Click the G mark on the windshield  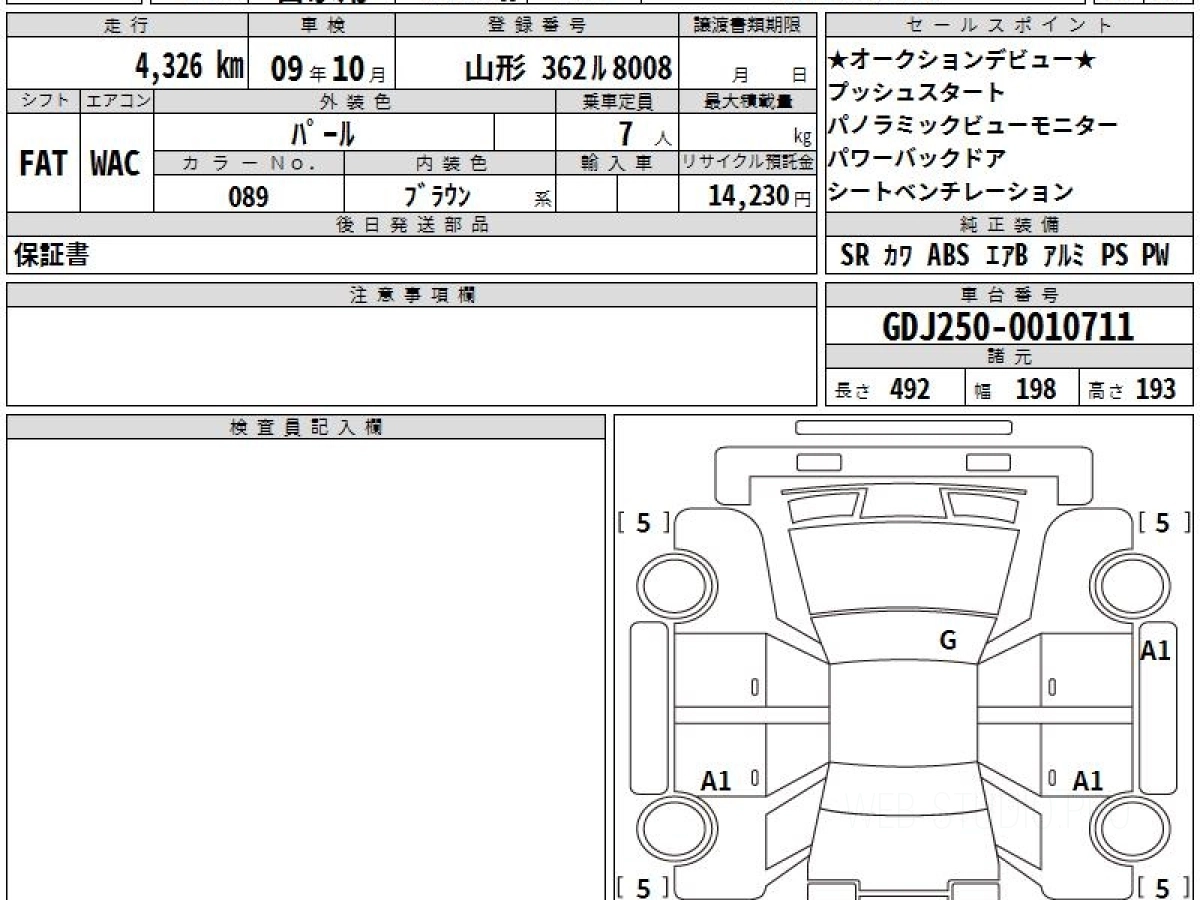tap(948, 641)
